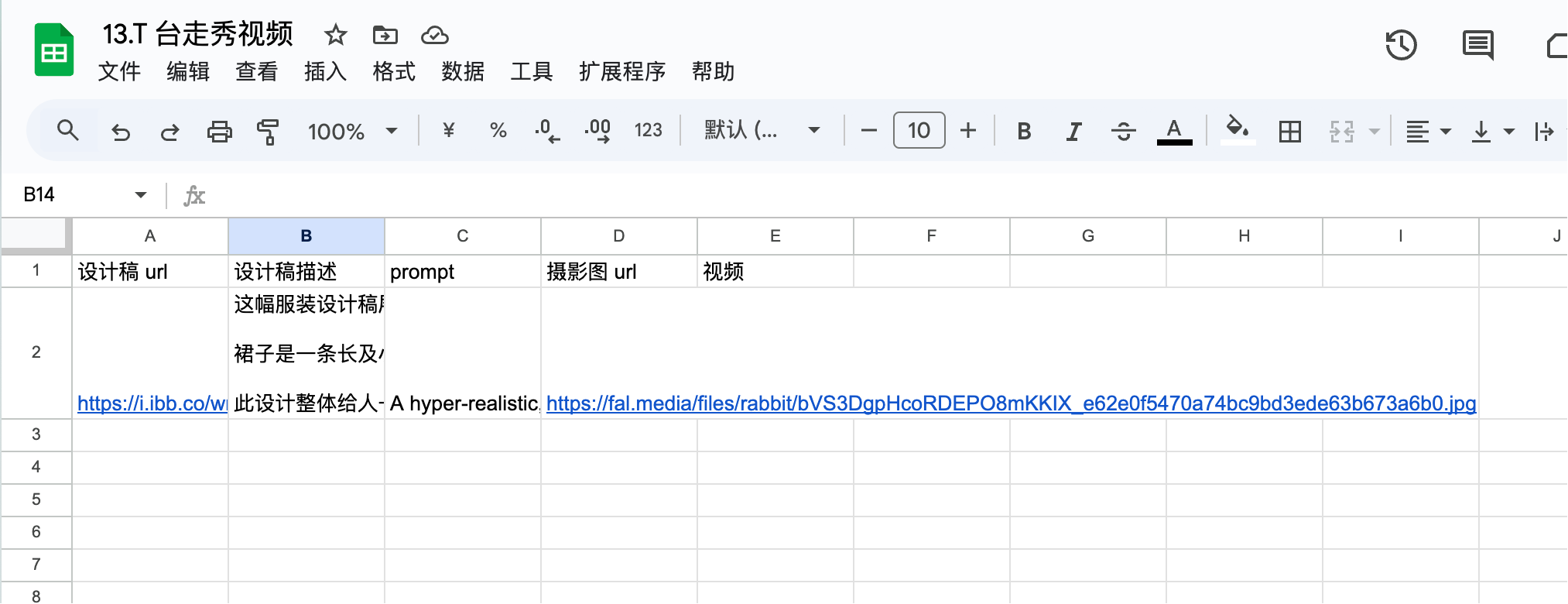Screen dimensions: 1568x604
Task: Open the 数据 menu
Action: pos(463,71)
